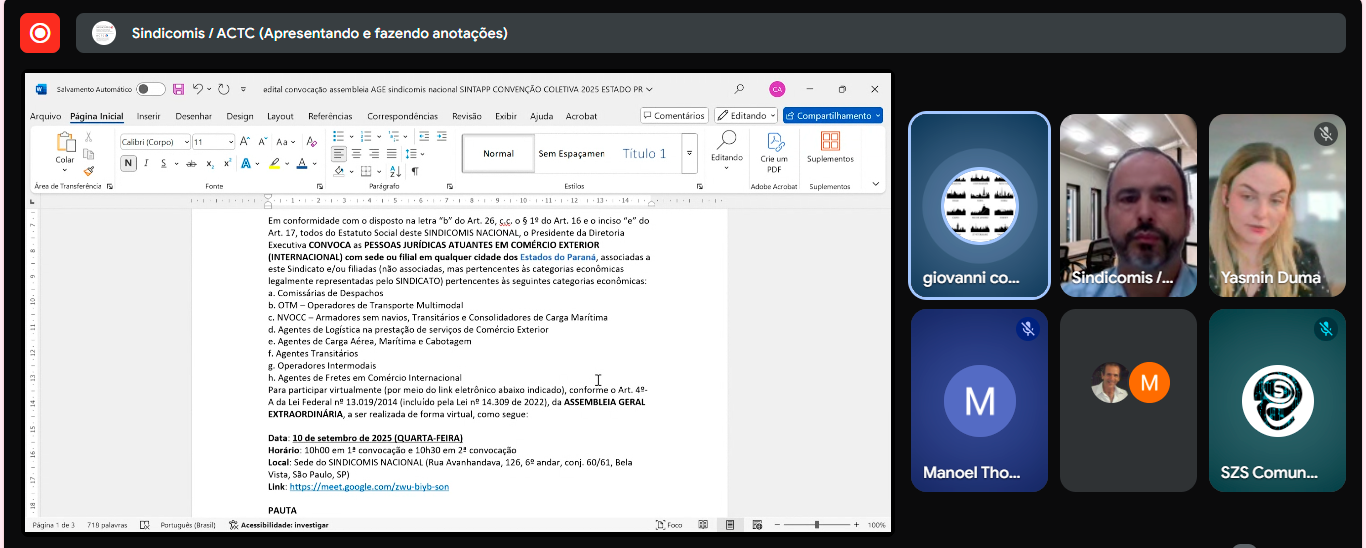Click Crie um PDF button

click(774, 151)
